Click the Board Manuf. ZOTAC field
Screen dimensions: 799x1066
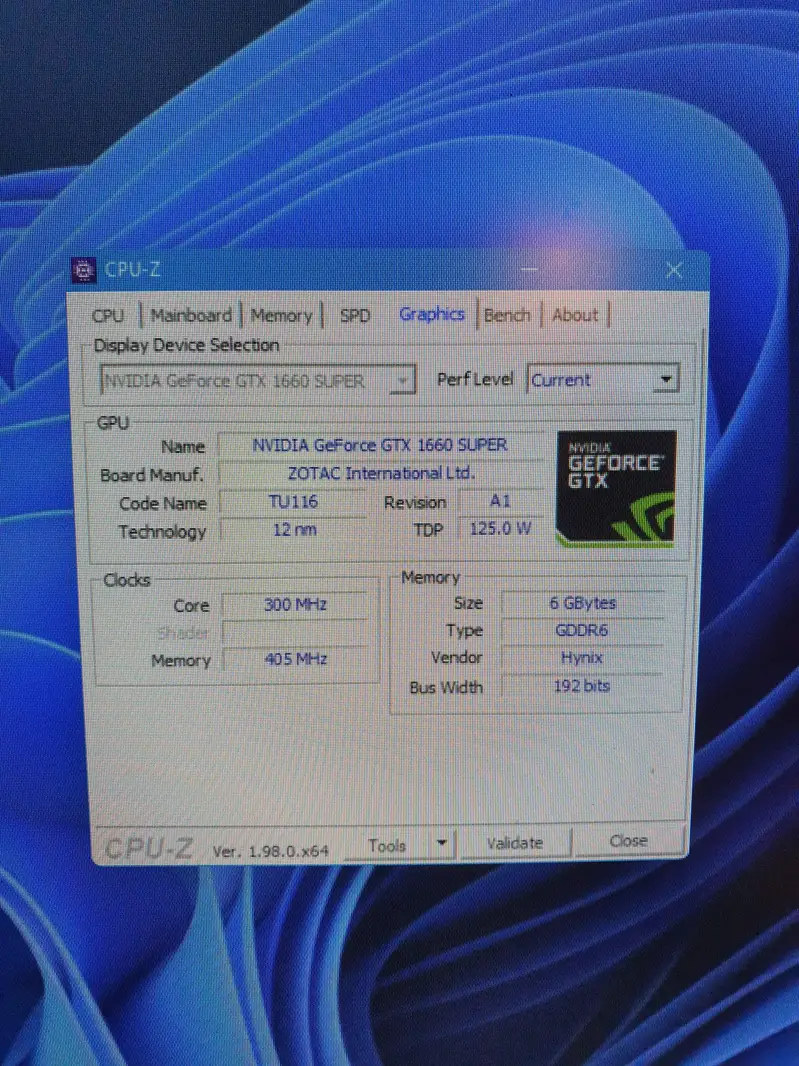click(380, 473)
